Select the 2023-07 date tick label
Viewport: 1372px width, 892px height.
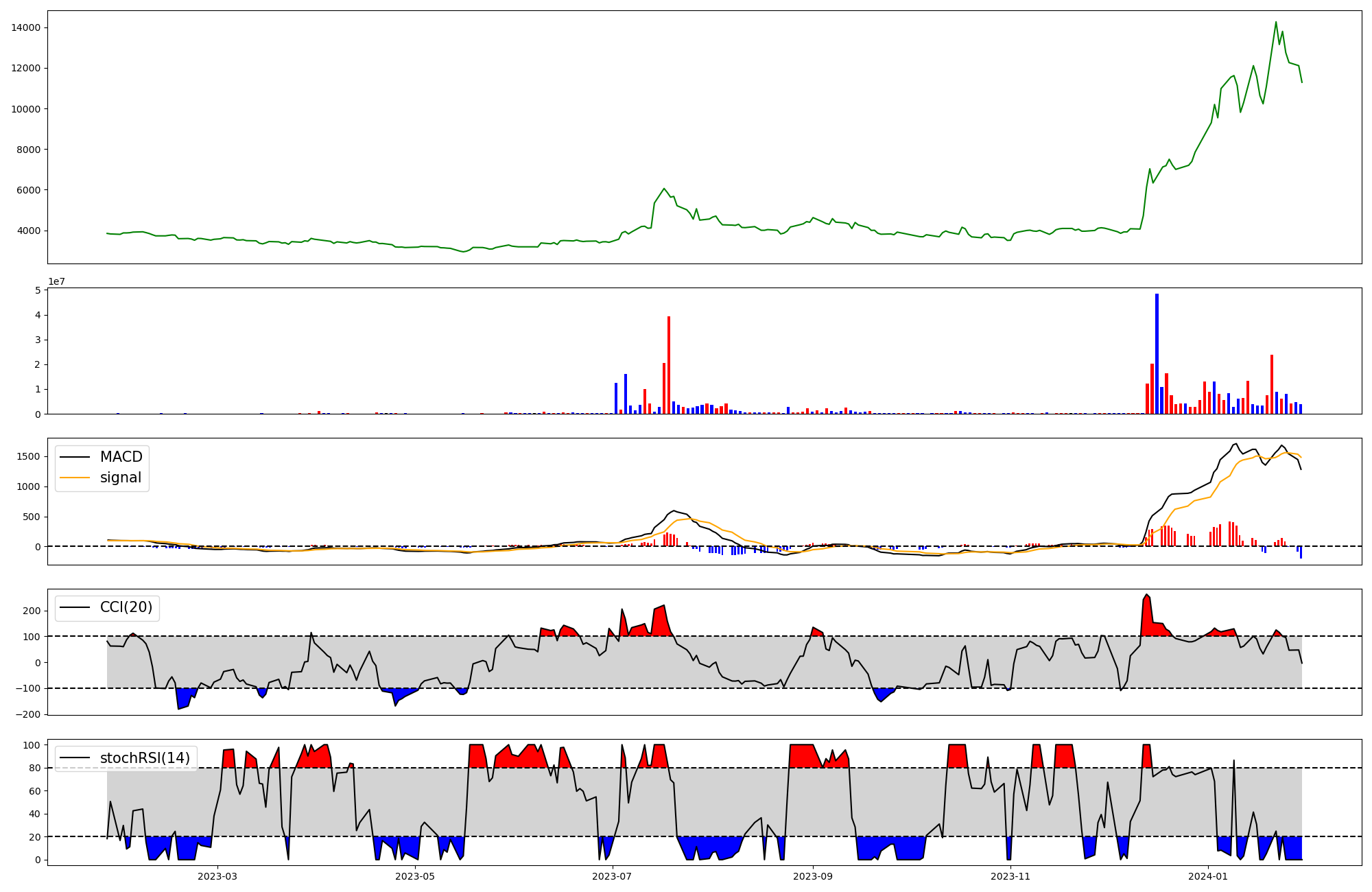pyautogui.click(x=612, y=876)
